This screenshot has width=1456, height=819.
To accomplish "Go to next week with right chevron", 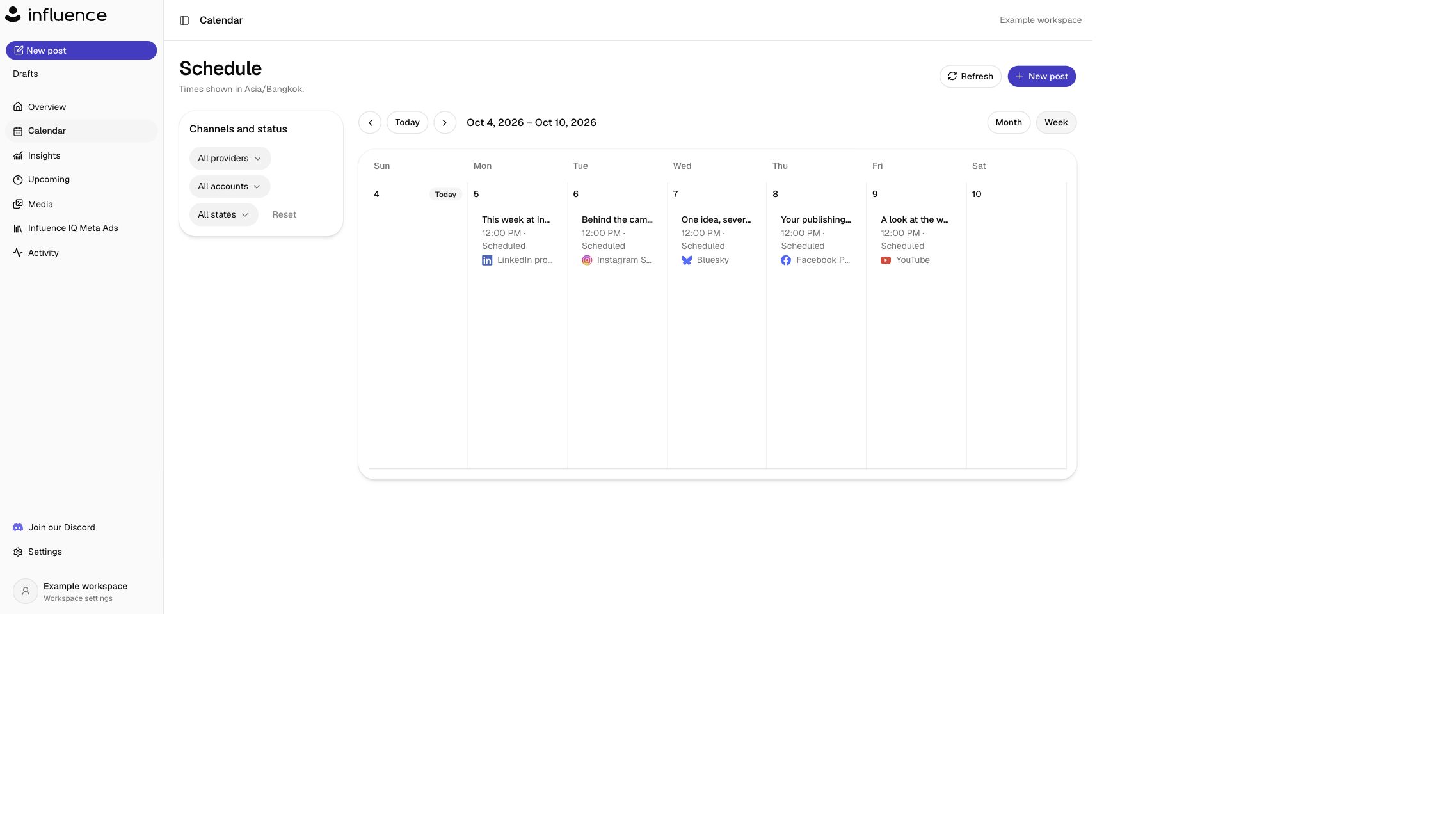I will click(445, 122).
